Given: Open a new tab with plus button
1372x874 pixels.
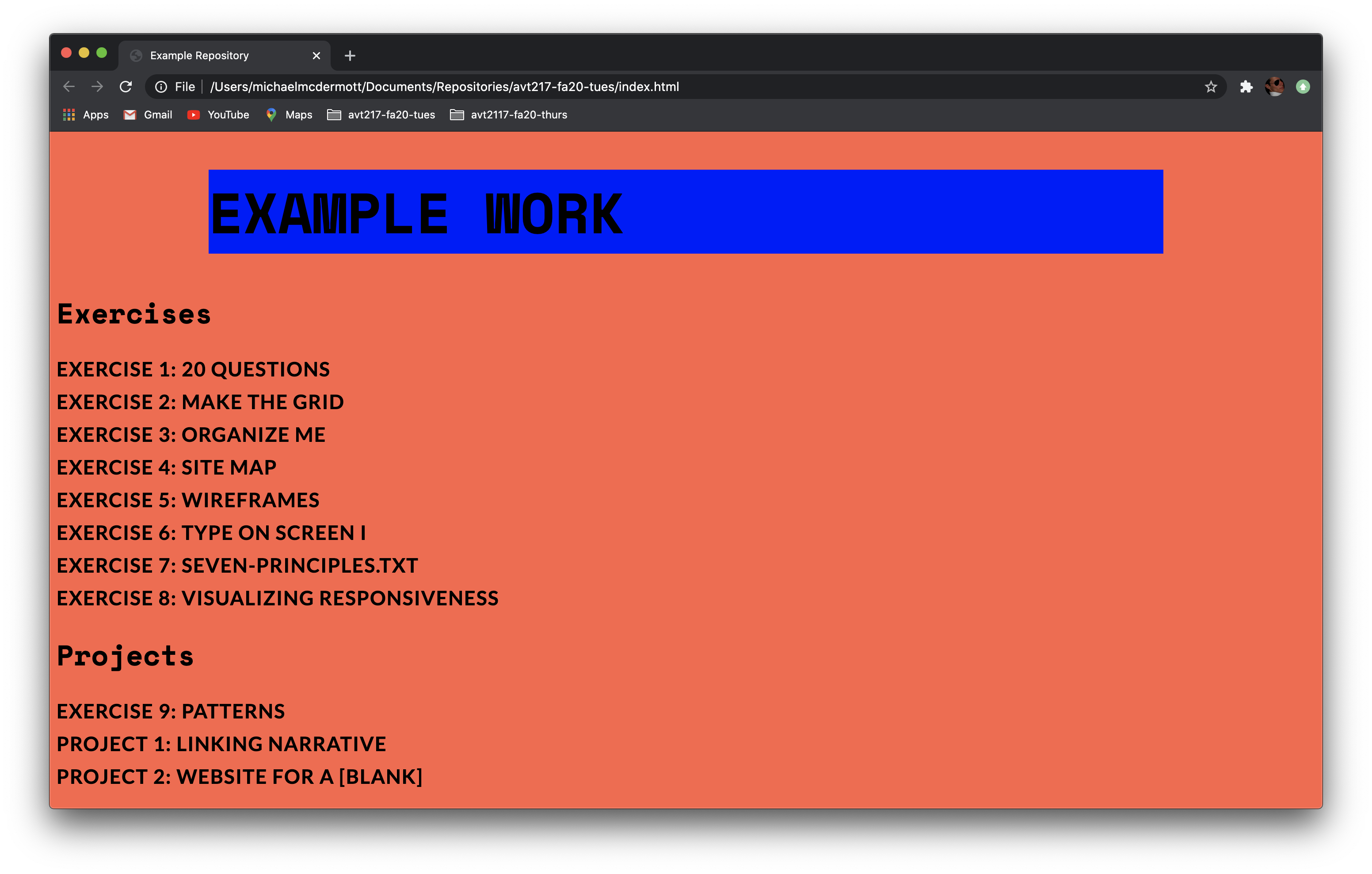Looking at the screenshot, I should (350, 55).
